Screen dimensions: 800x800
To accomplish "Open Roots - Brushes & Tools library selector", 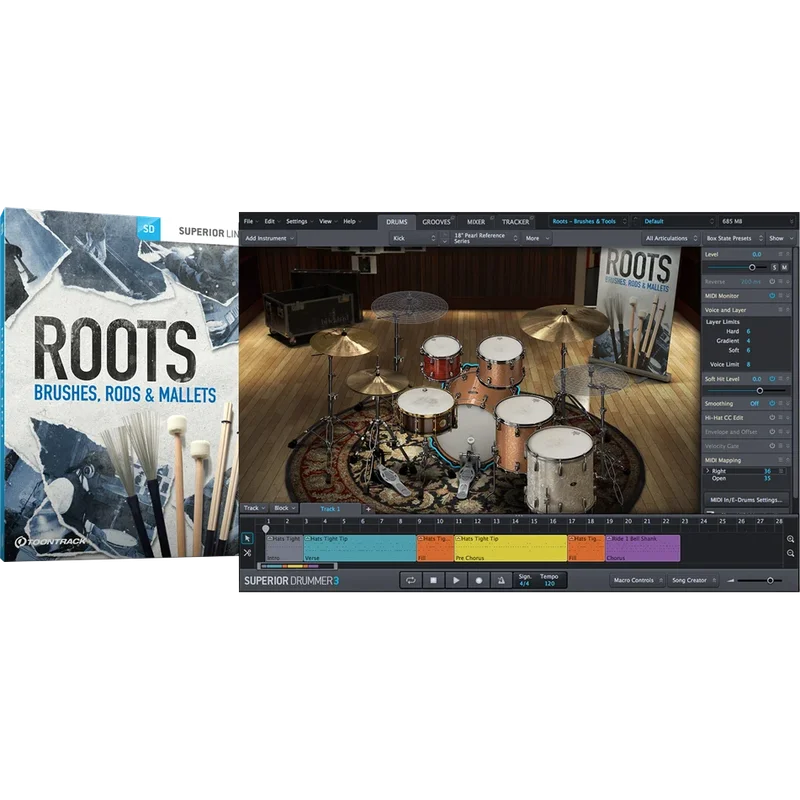I will [x=589, y=221].
